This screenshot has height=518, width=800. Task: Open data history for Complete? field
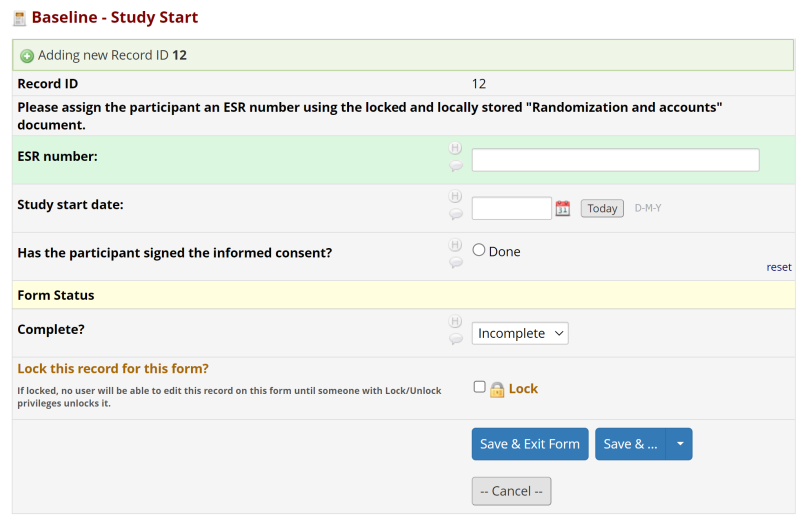456,322
